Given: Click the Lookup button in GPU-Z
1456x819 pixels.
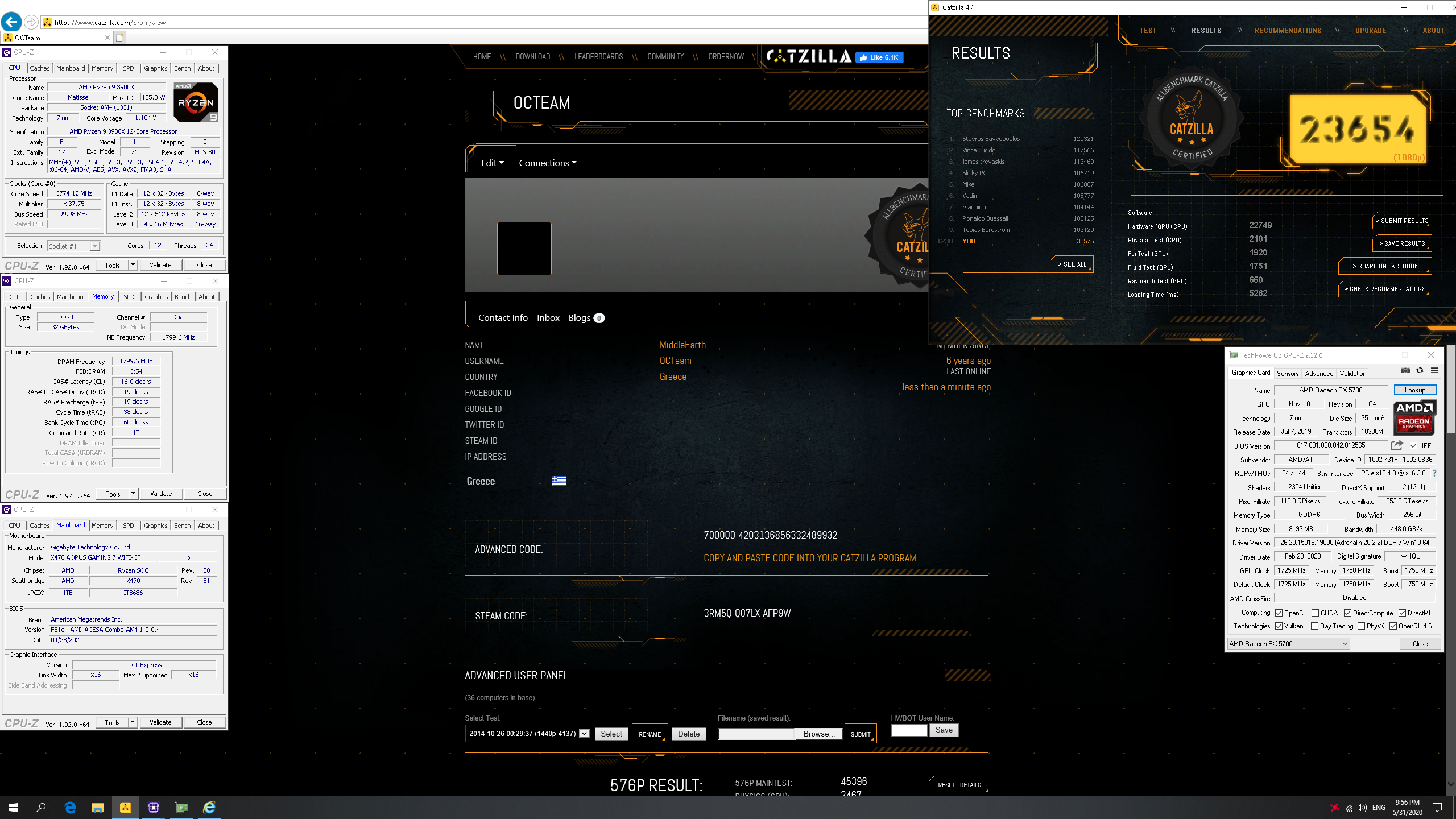Looking at the screenshot, I should tap(1415, 390).
